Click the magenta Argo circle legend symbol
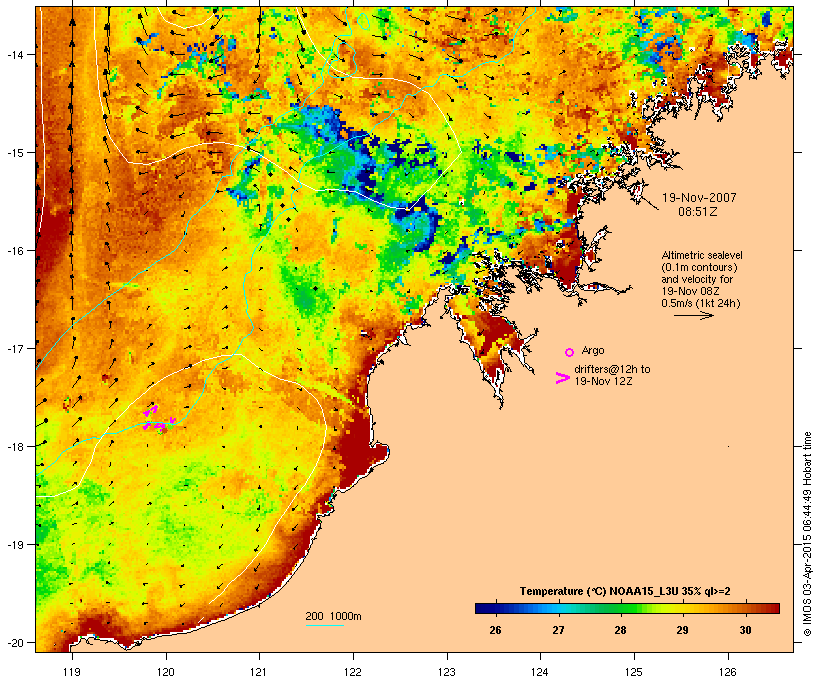The width and height of the screenshot is (820, 680). [570, 353]
